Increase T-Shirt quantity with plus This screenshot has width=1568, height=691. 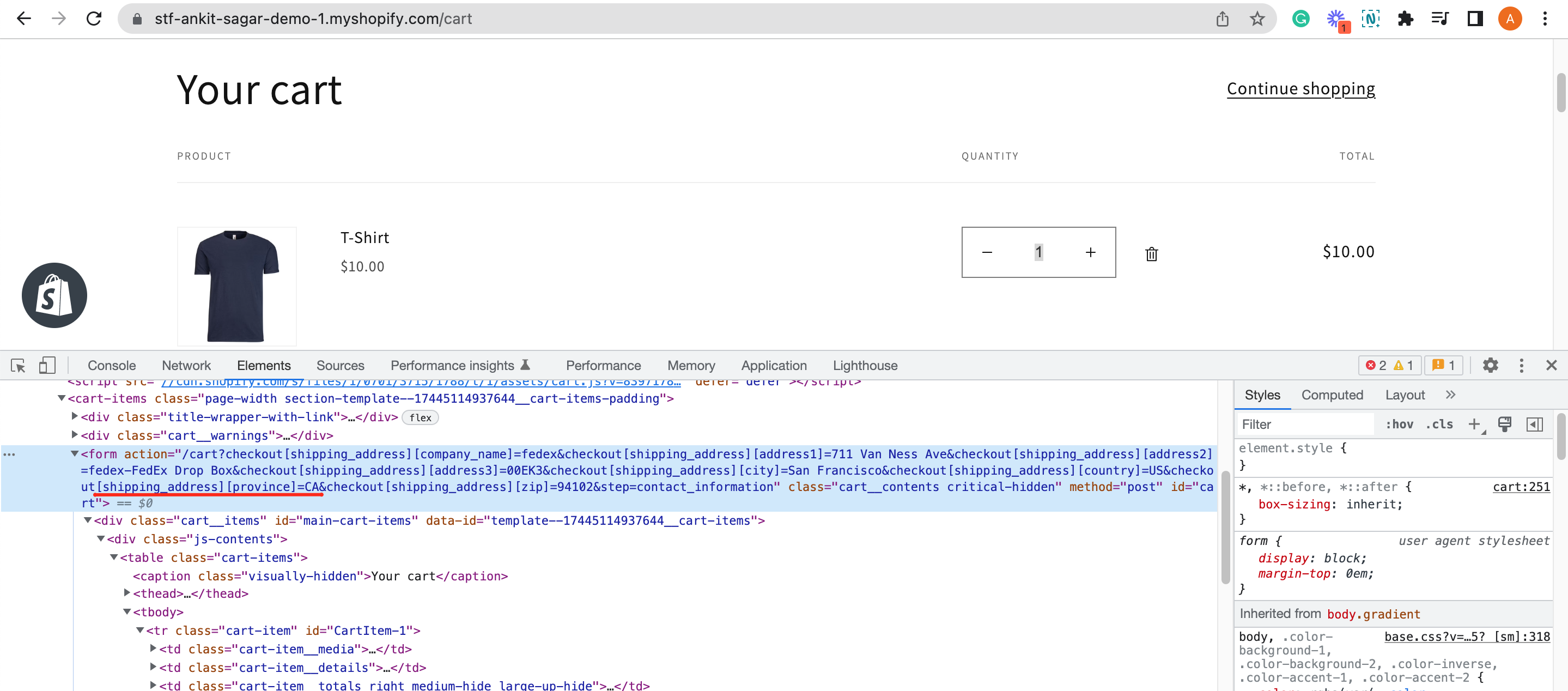(x=1090, y=253)
